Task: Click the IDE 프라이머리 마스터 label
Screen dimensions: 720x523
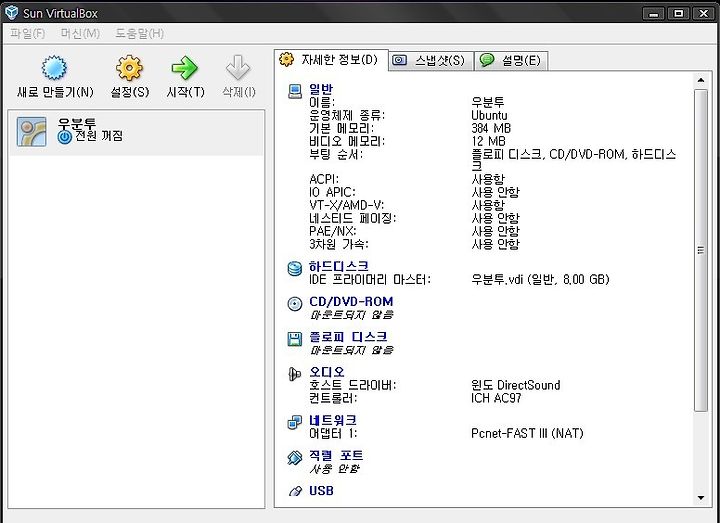Action: point(370,279)
